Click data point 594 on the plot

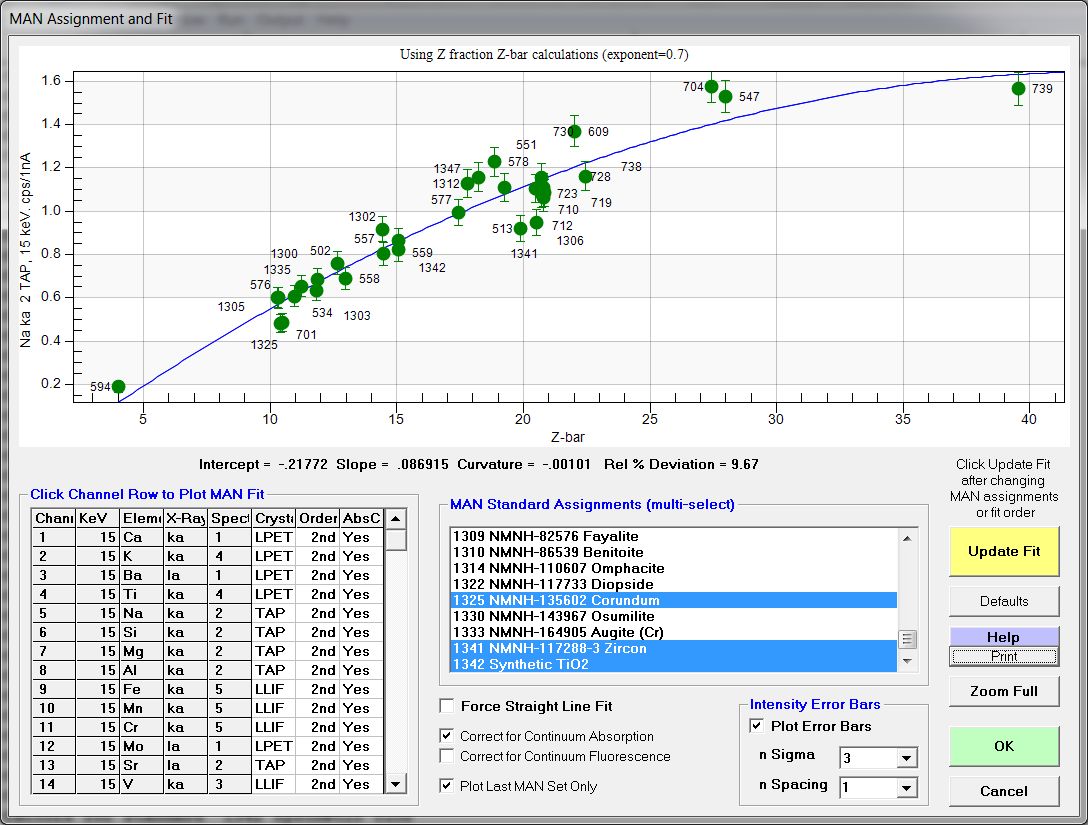(x=118, y=387)
